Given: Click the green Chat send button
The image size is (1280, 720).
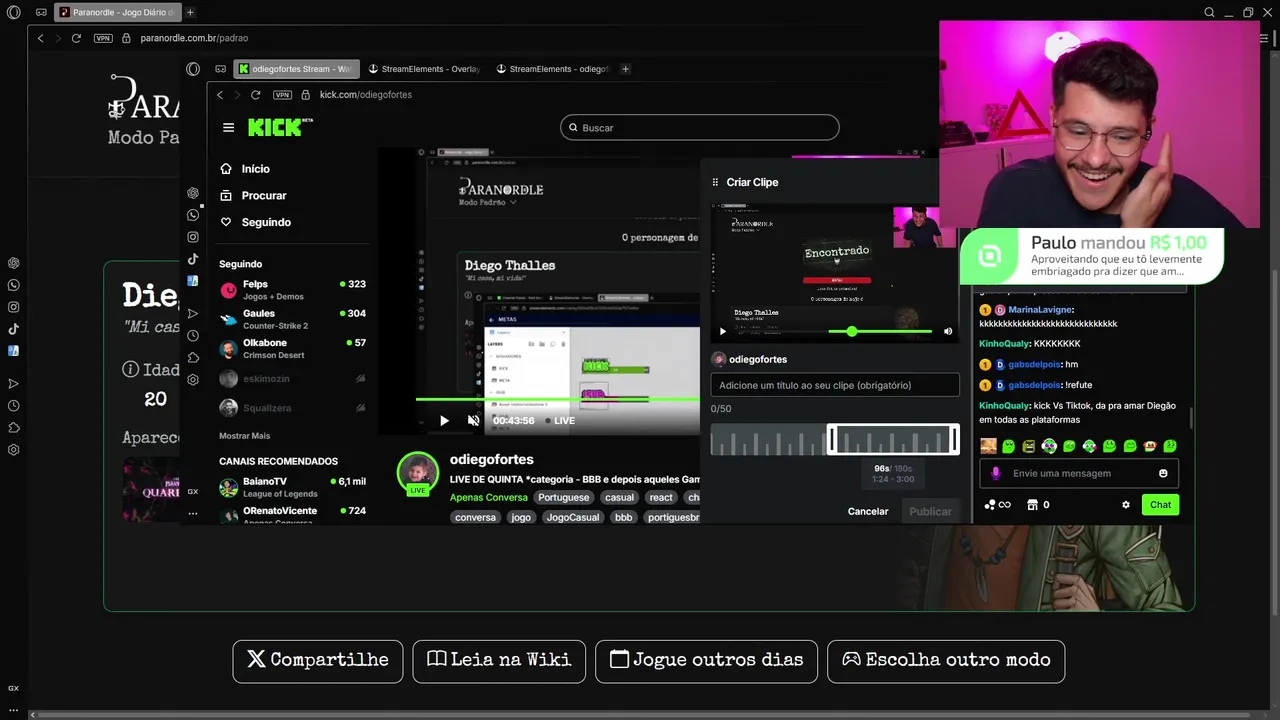Looking at the screenshot, I should [1160, 505].
